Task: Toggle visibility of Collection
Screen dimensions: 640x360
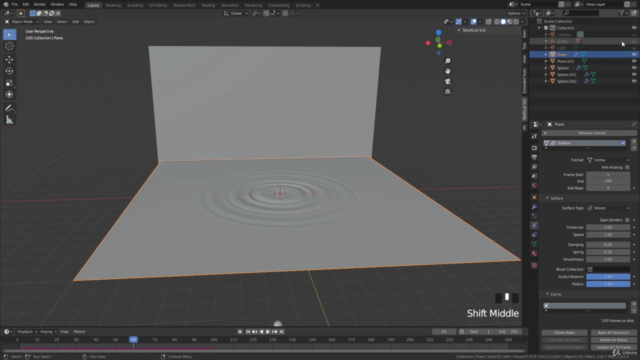Action: tap(634, 28)
